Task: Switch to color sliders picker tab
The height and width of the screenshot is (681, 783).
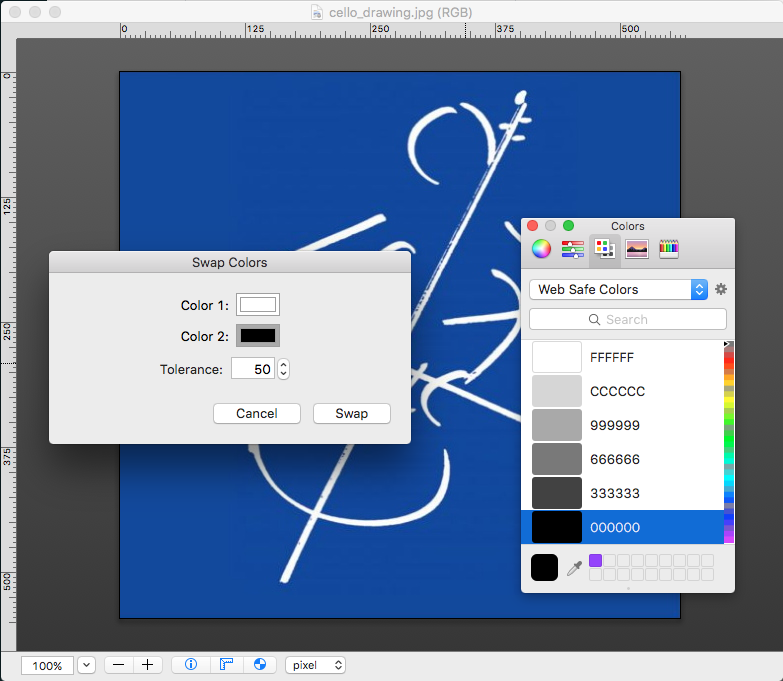Action: click(572, 249)
